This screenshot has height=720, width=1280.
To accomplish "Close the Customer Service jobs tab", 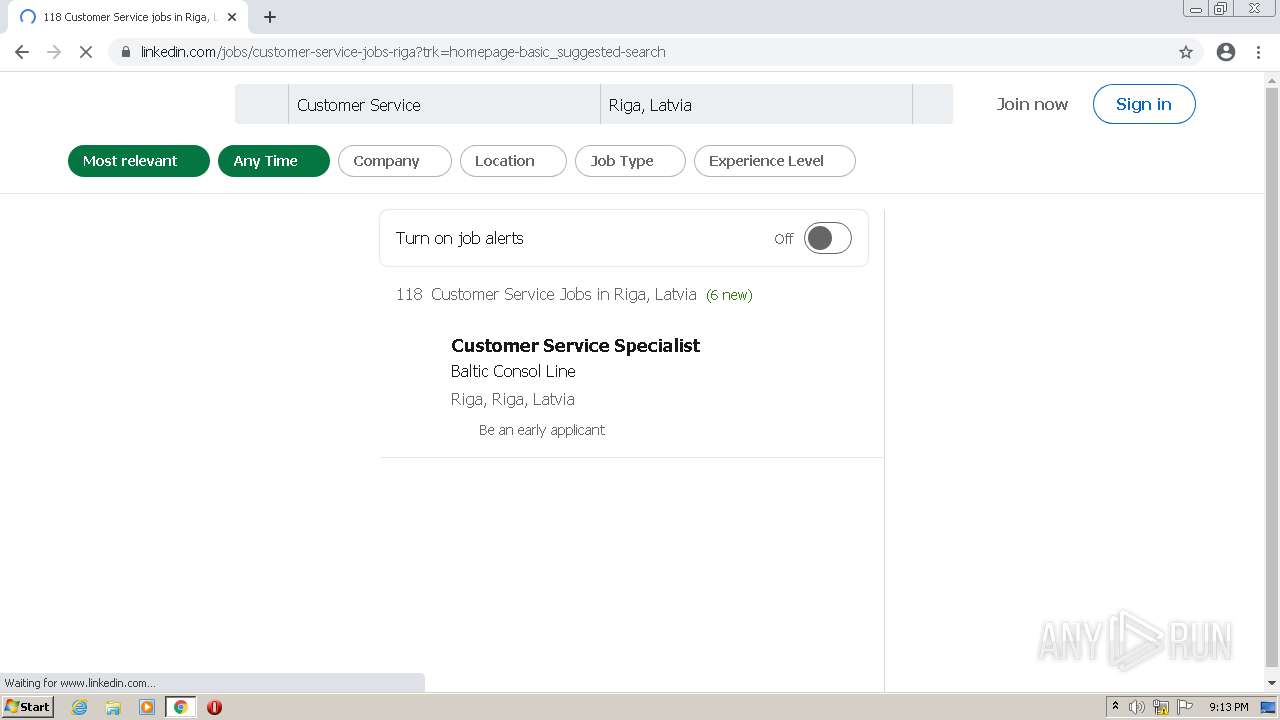I will pyautogui.click(x=232, y=17).
